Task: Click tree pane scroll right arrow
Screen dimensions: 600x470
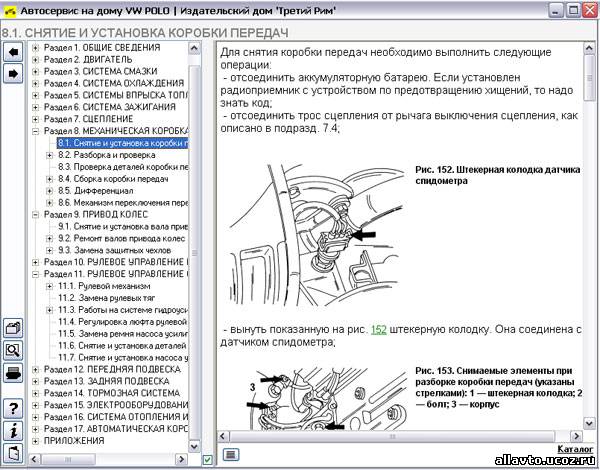Action: 181,459
